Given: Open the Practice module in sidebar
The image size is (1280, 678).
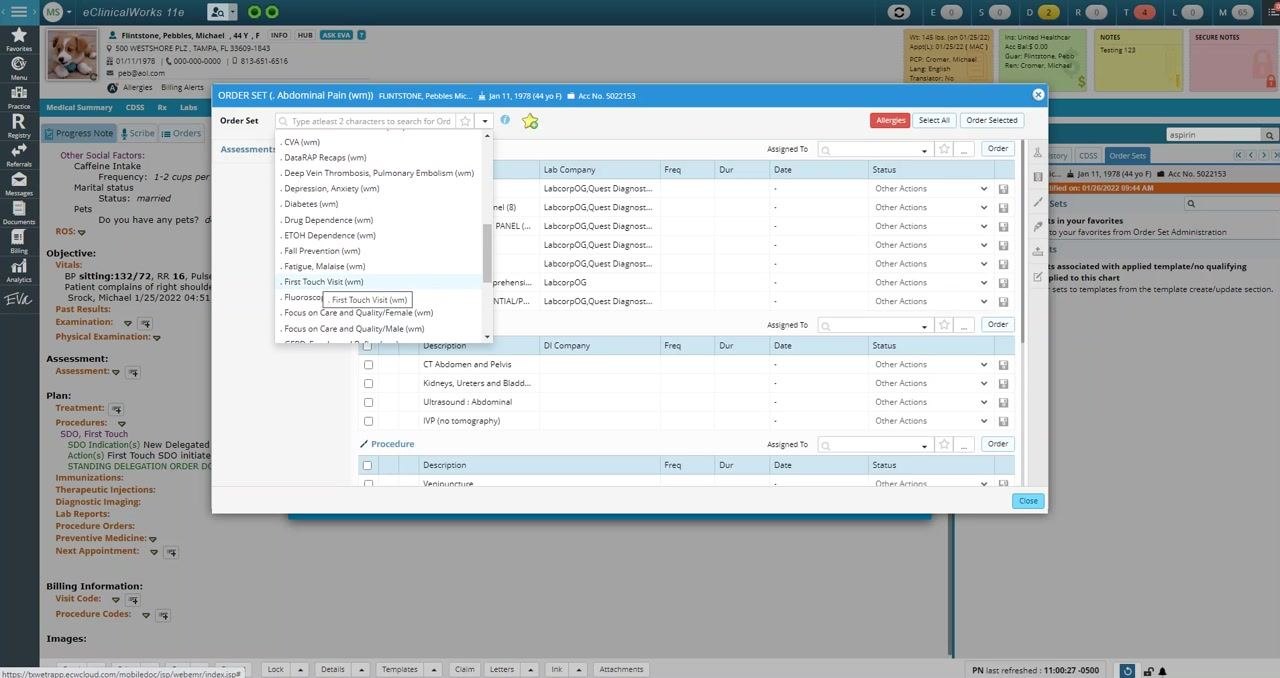Looking at the screenshot, I should point(18,97).
